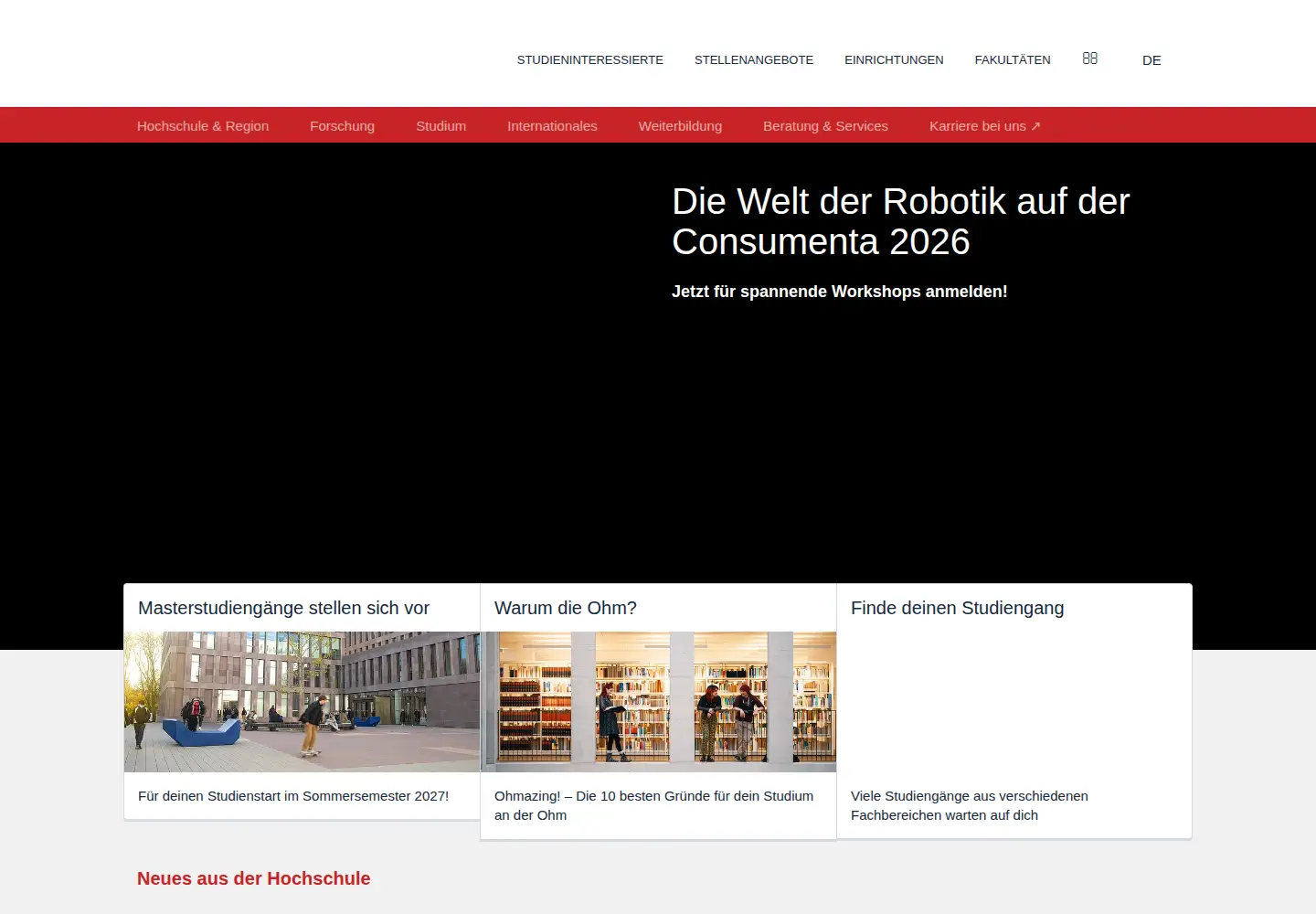Image resolution: width=1316 pixels, height=914 pixels.
Task: Click the campus skateboarder photo thumbnail
Action: 302,702
